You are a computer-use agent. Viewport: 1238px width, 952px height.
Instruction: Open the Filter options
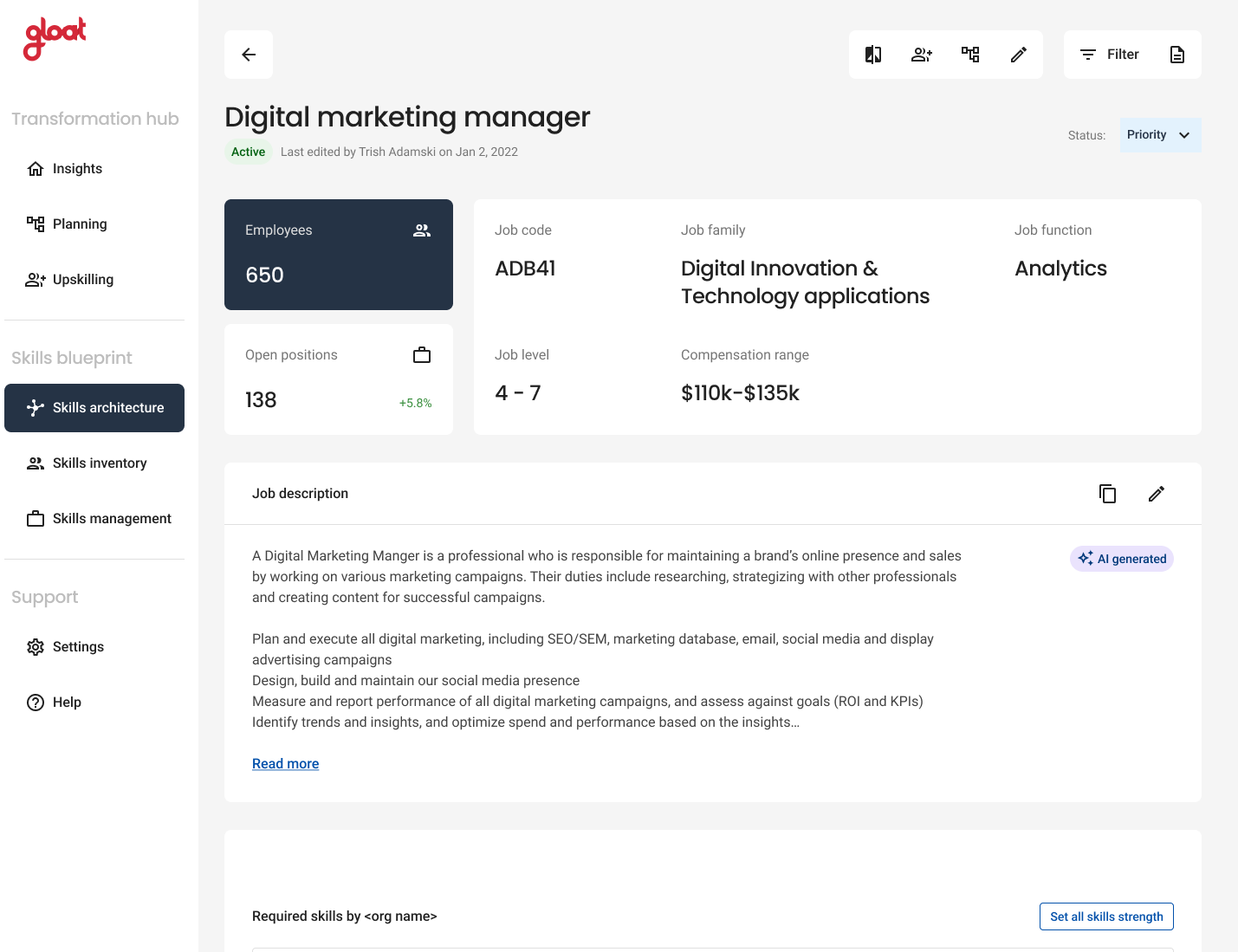(x=1110, y=55)
